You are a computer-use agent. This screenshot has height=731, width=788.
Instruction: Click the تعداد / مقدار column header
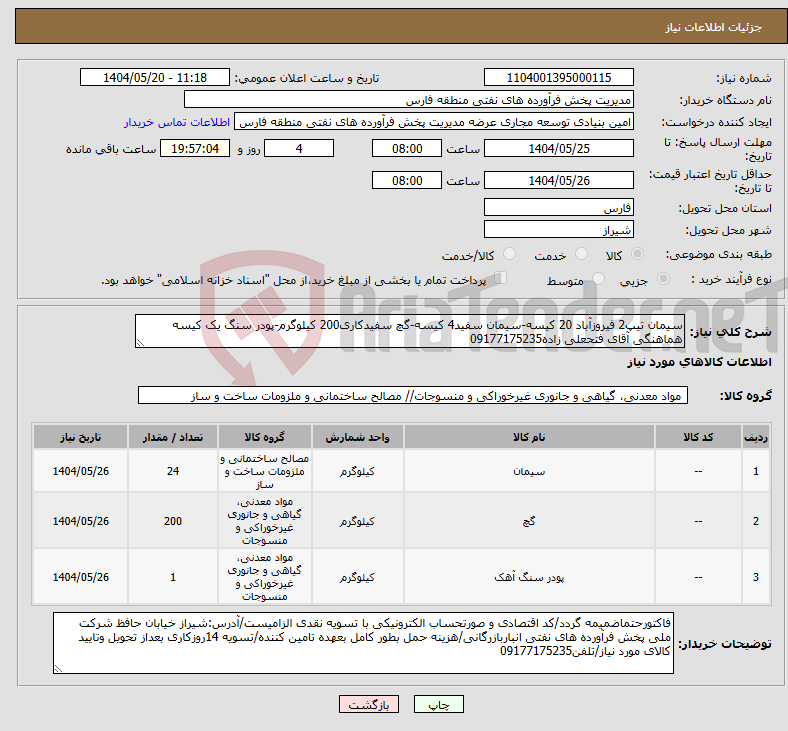[x=173, y=437]
